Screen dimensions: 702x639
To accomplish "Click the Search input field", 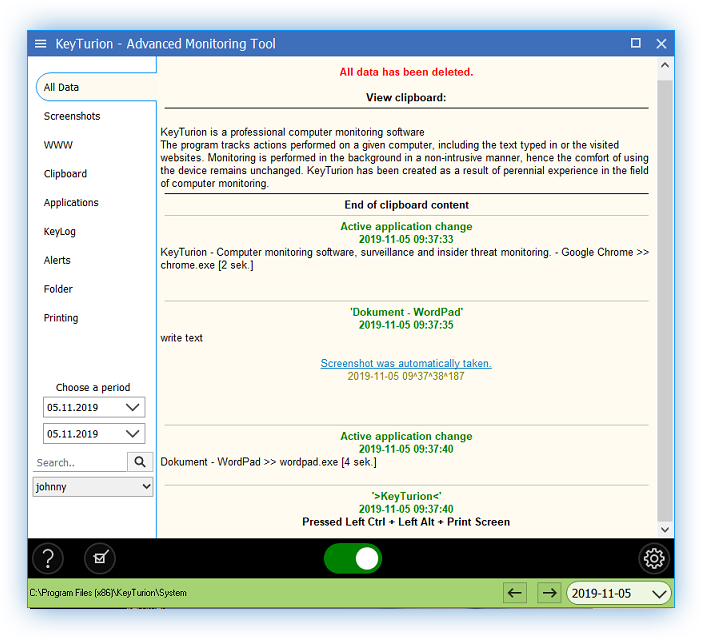I will pyautogui.click(x=80, y=462).
